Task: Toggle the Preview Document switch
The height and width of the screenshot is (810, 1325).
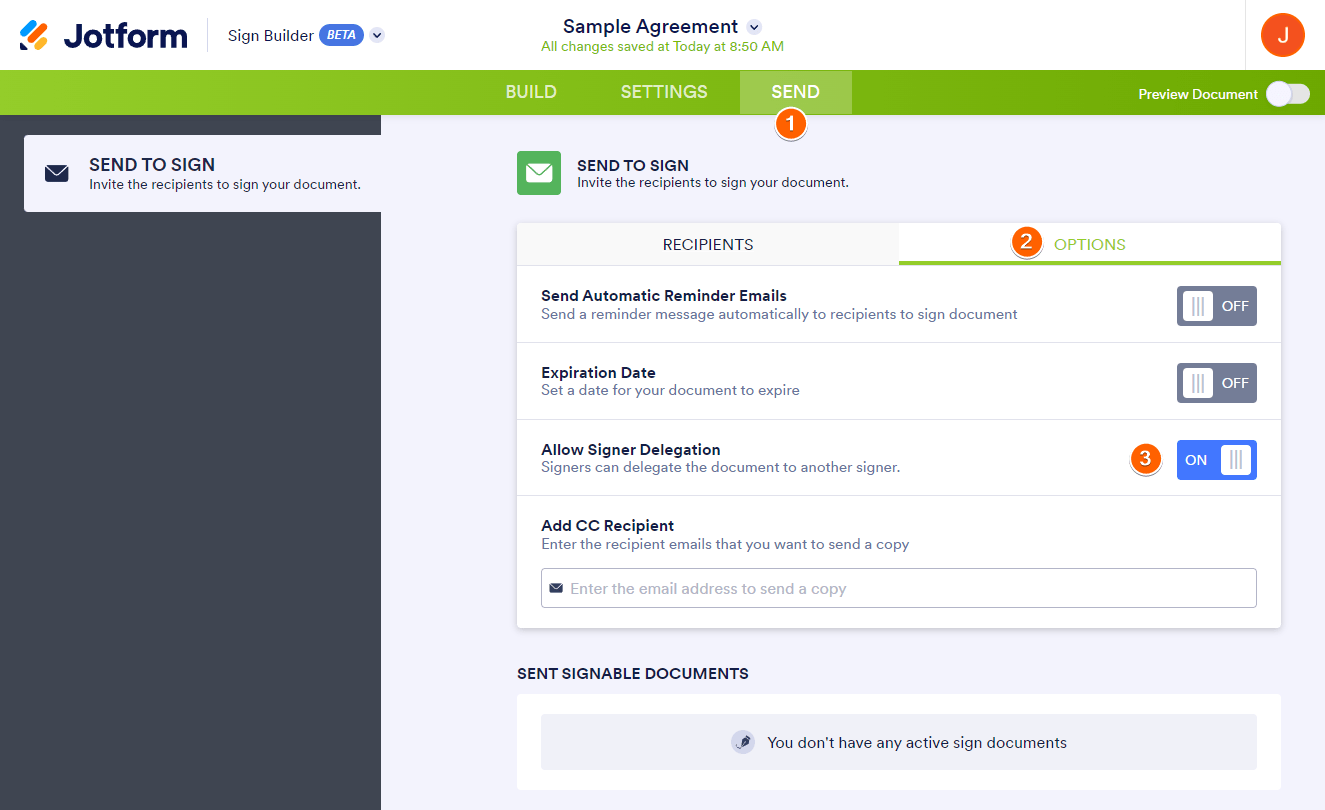Action: [x=1287, y=94]
